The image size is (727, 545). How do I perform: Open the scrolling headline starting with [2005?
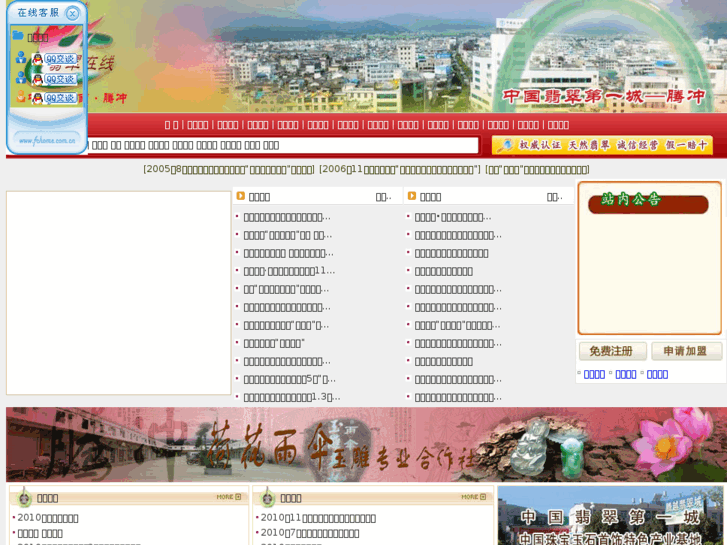pos(229,169)
